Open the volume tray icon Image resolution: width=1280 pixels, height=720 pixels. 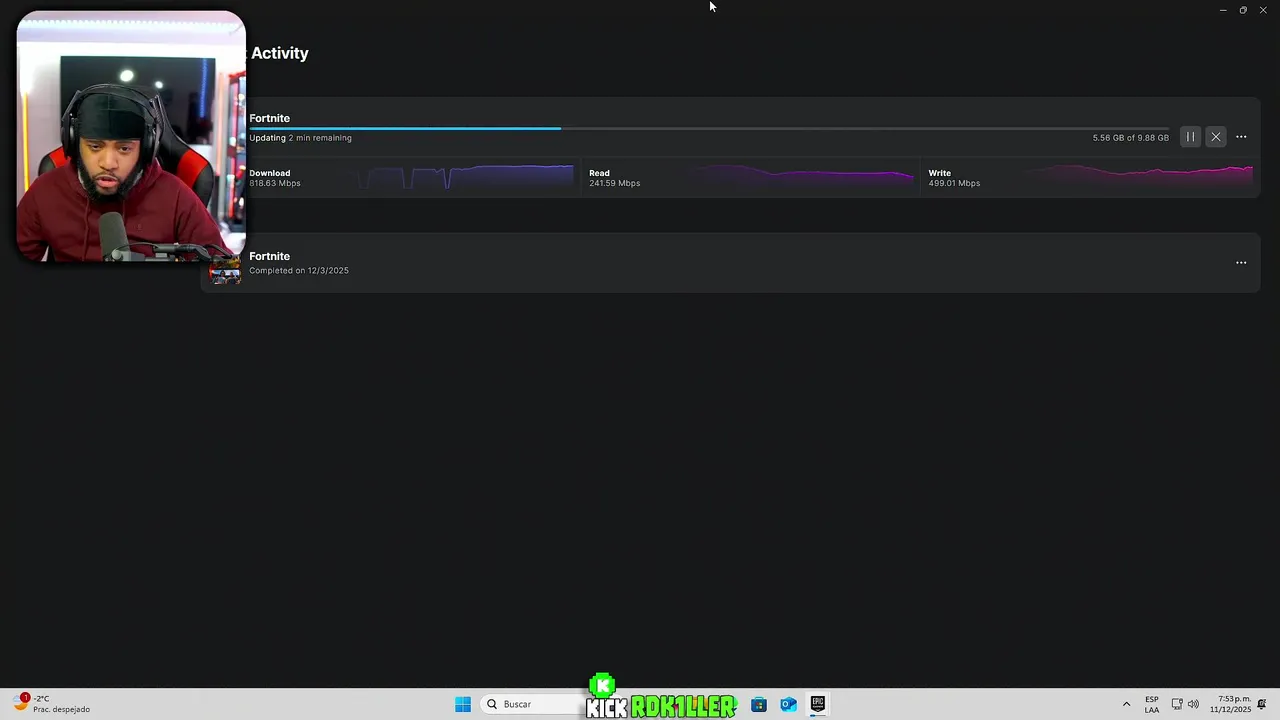[1193, 704]
